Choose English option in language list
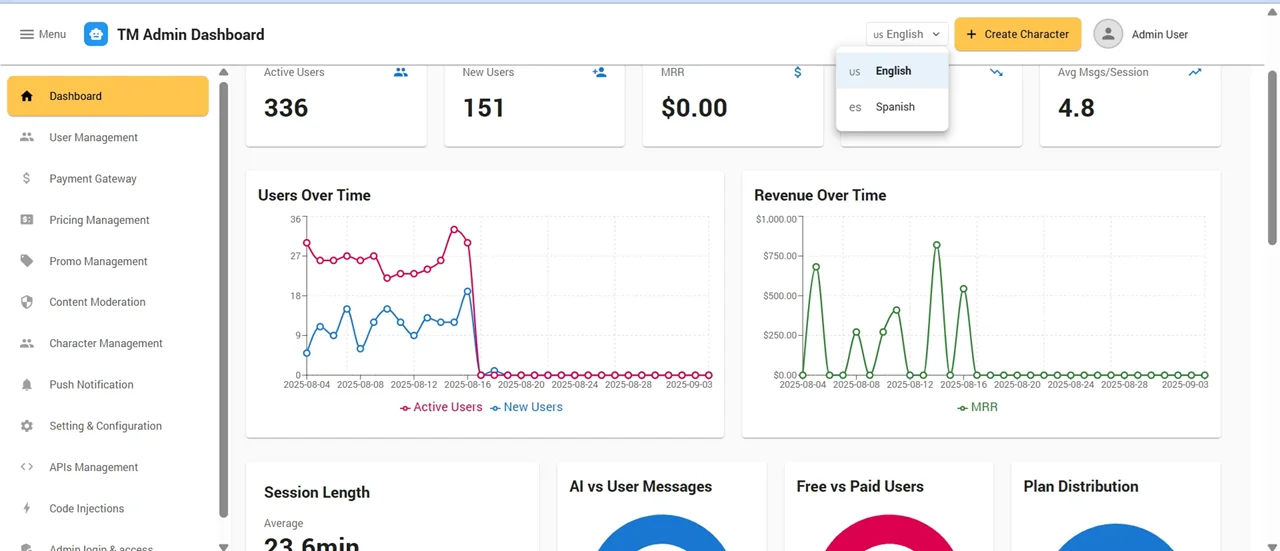This screenshot has width=1280, height=551. pos(892,71)
